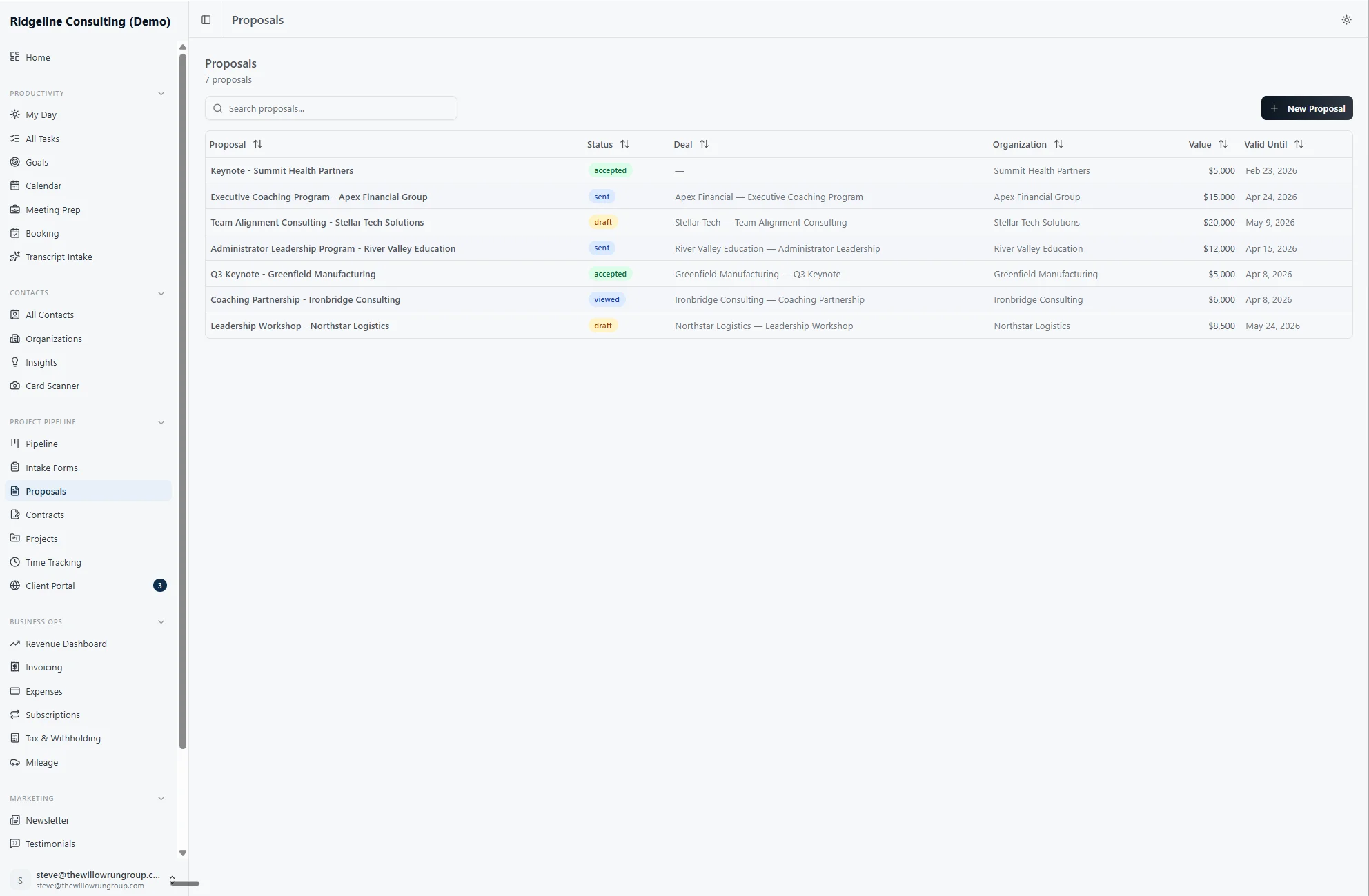
Task: Switch to the Contracts section
Action: tap(45, 514)
